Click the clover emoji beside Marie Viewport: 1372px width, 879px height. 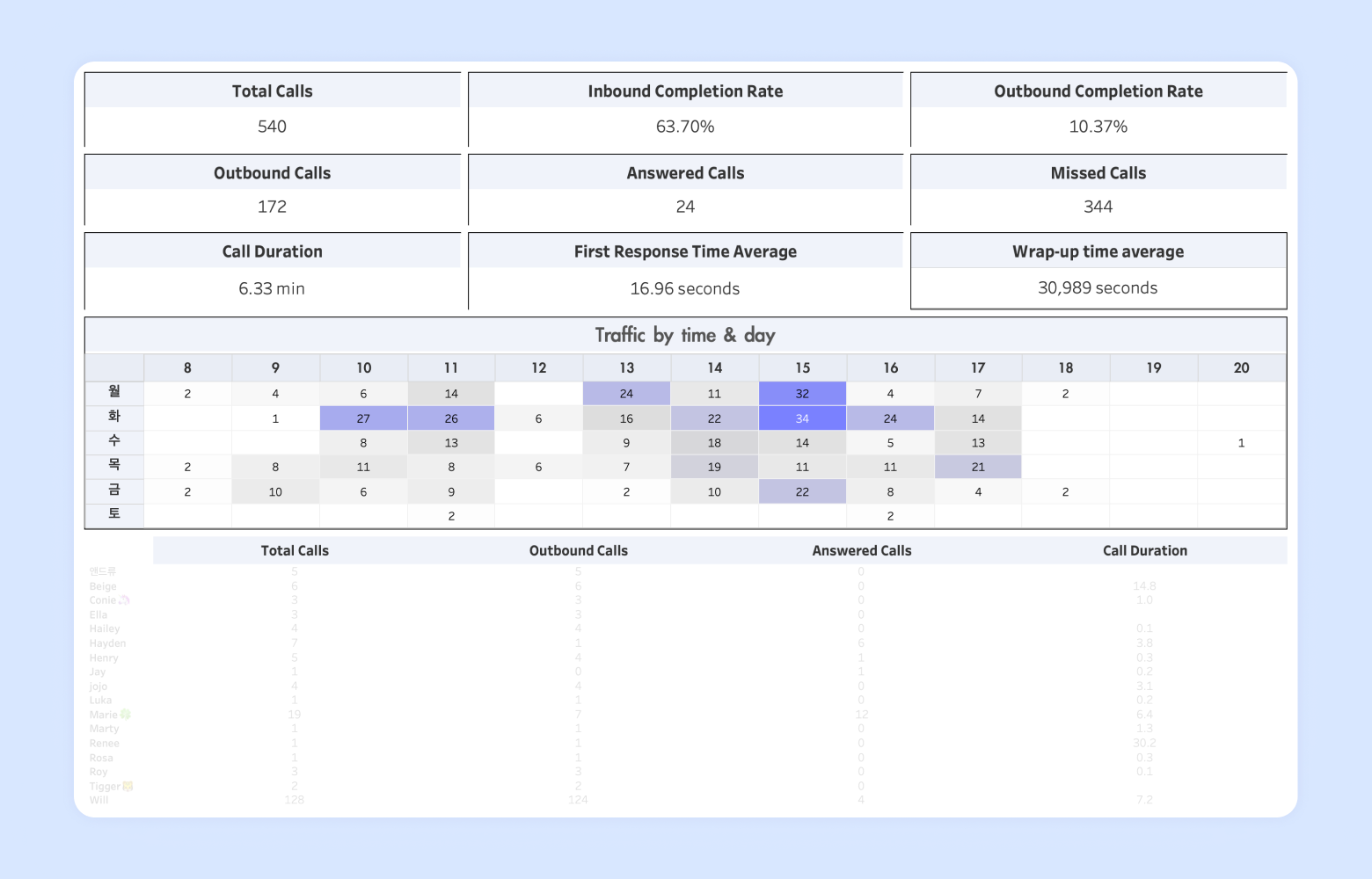[x=125, y=715]
